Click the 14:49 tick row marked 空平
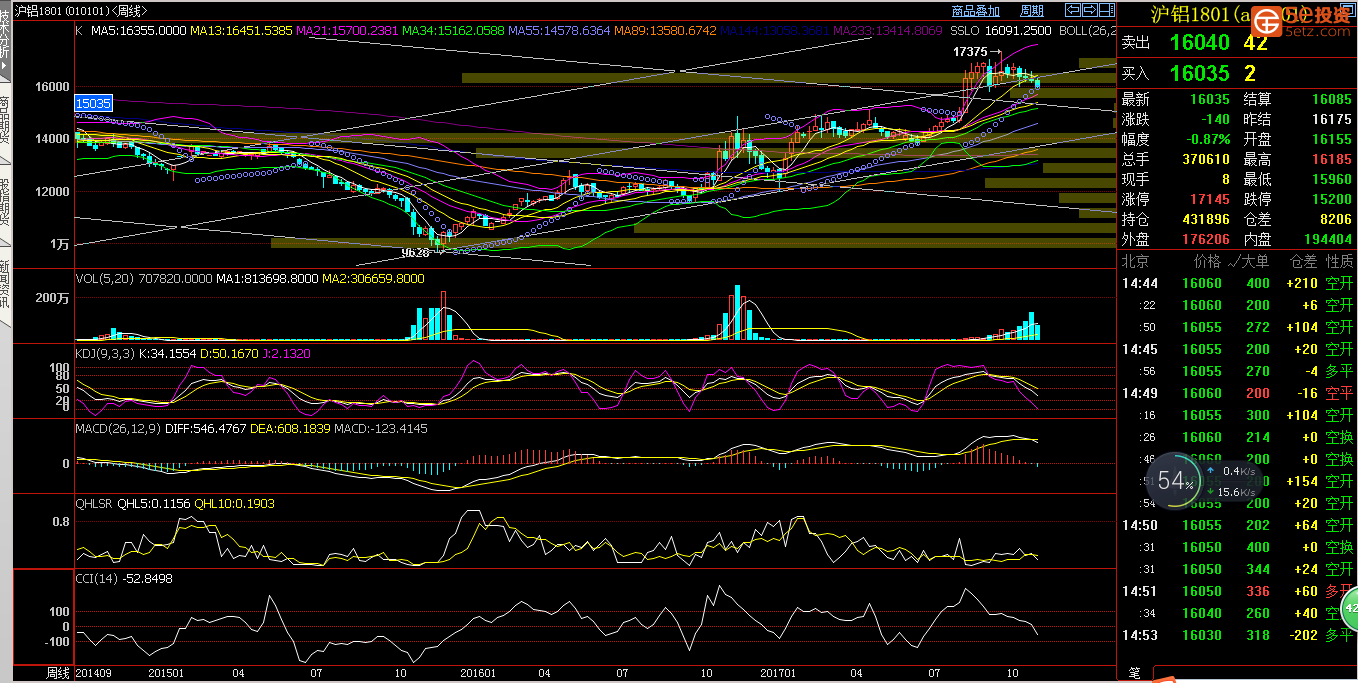The height and width of the screenshot is (683, 1358). (x=1237, y=393)
